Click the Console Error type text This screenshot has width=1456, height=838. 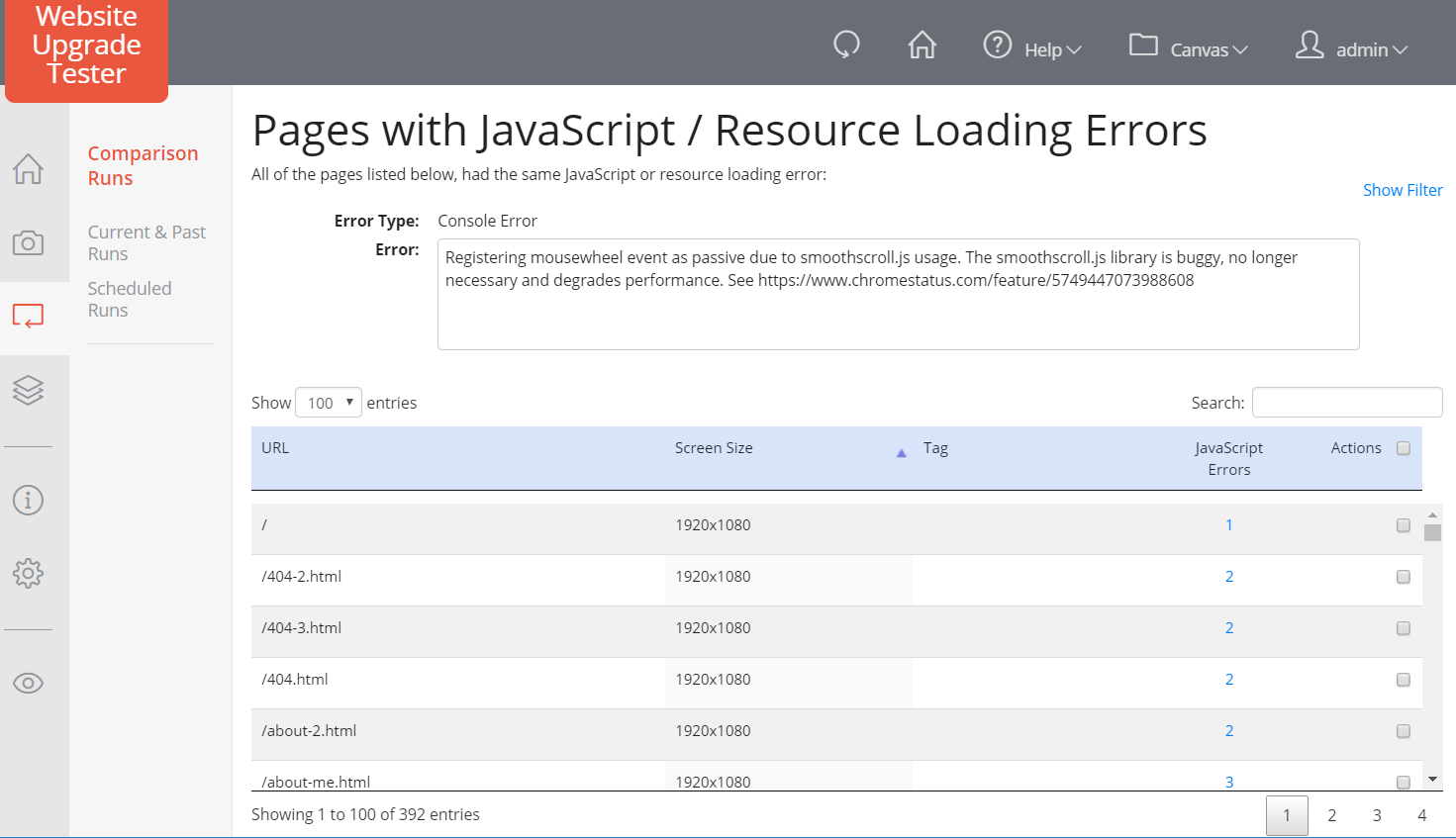[487, 221]
